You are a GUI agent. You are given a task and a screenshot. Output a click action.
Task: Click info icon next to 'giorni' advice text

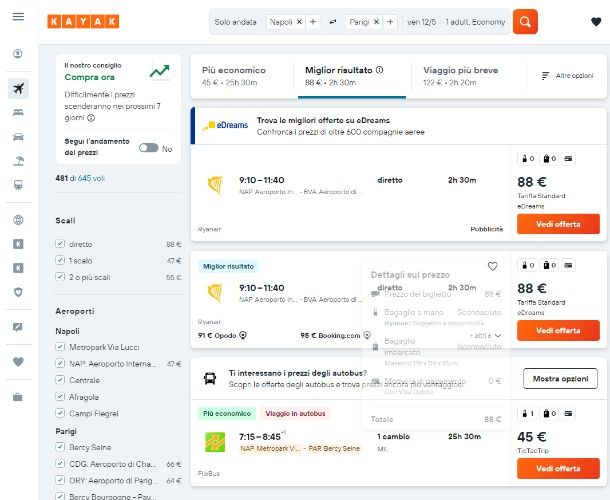pos(91,118)
